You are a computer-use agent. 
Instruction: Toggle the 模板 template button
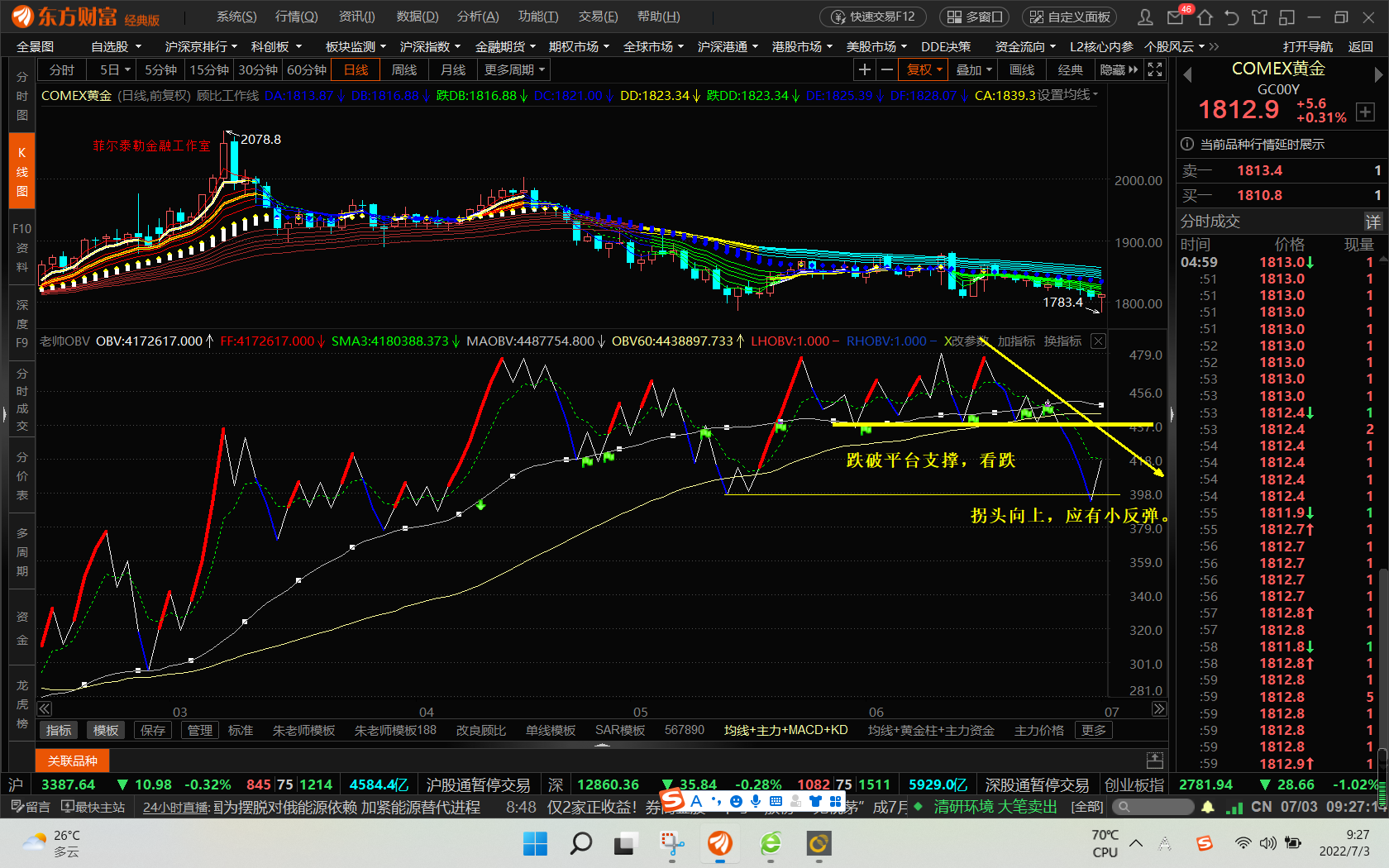tap(106, 730)
